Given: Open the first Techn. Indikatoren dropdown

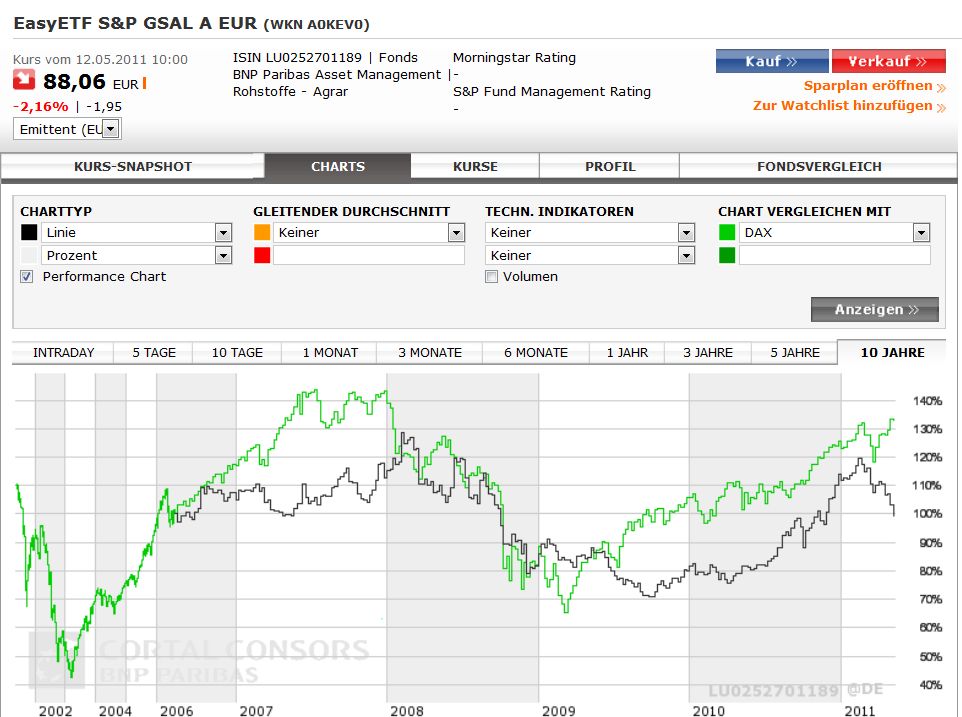Looking at the screenshot, I should [590, 232].
